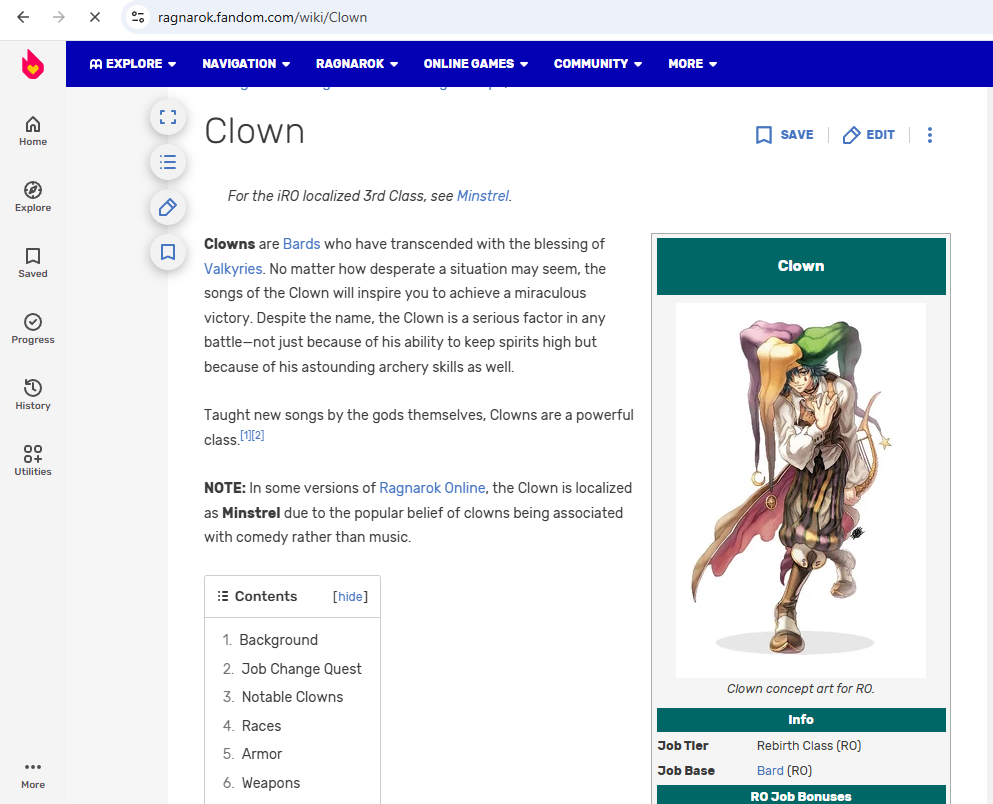Open site information icon in address bar

click(x=138, y=17)
